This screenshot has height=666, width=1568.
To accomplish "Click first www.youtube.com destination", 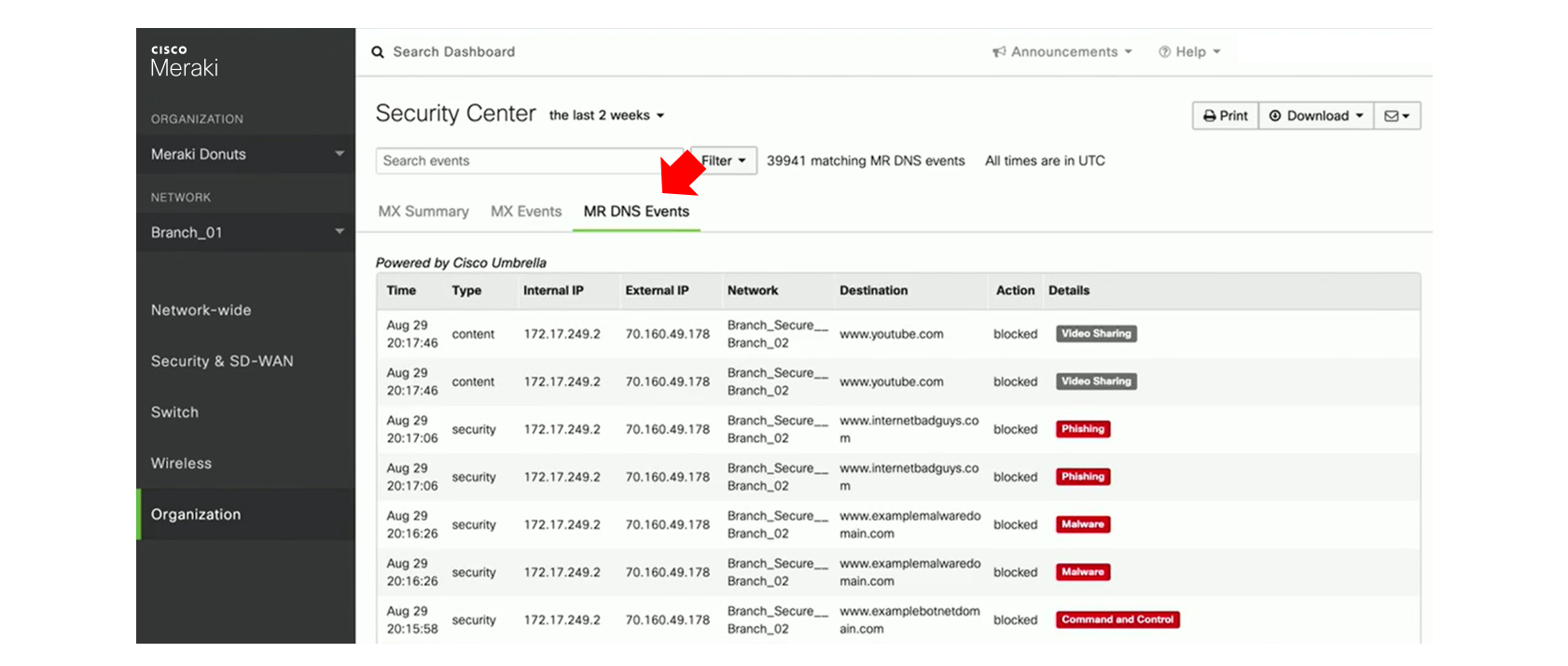I will coord(891,334).
